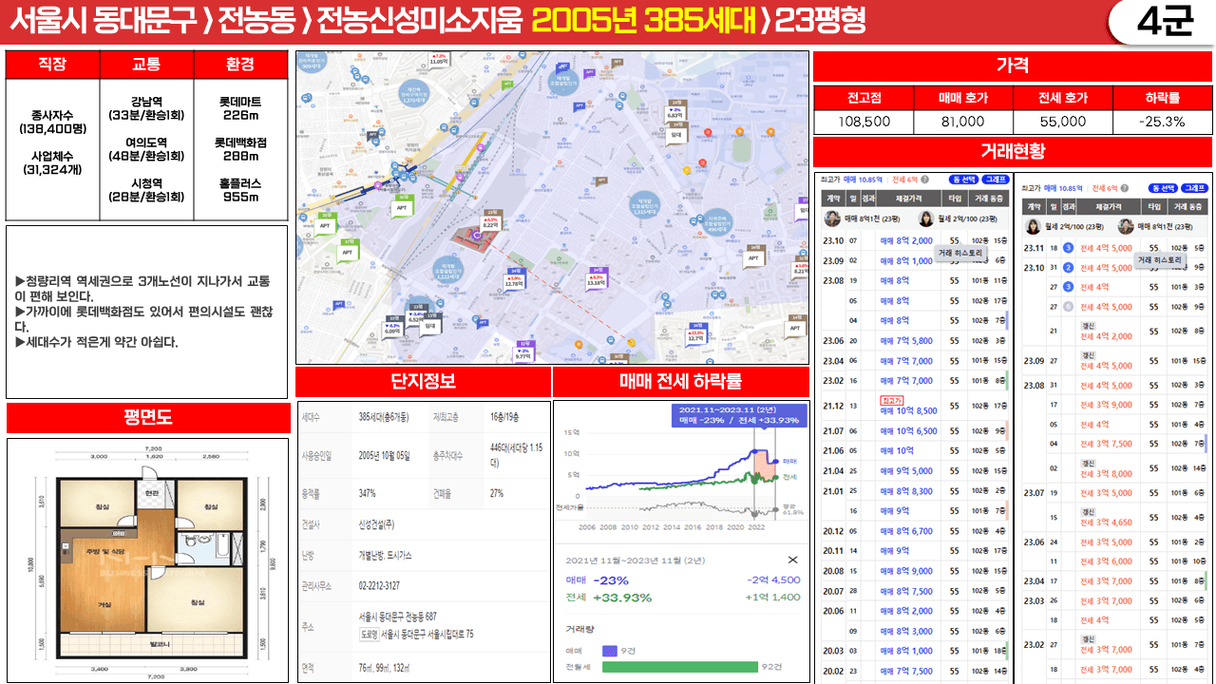
Task: Click the +1억 1,400 jeonse change value
Action: click(773, 597)
